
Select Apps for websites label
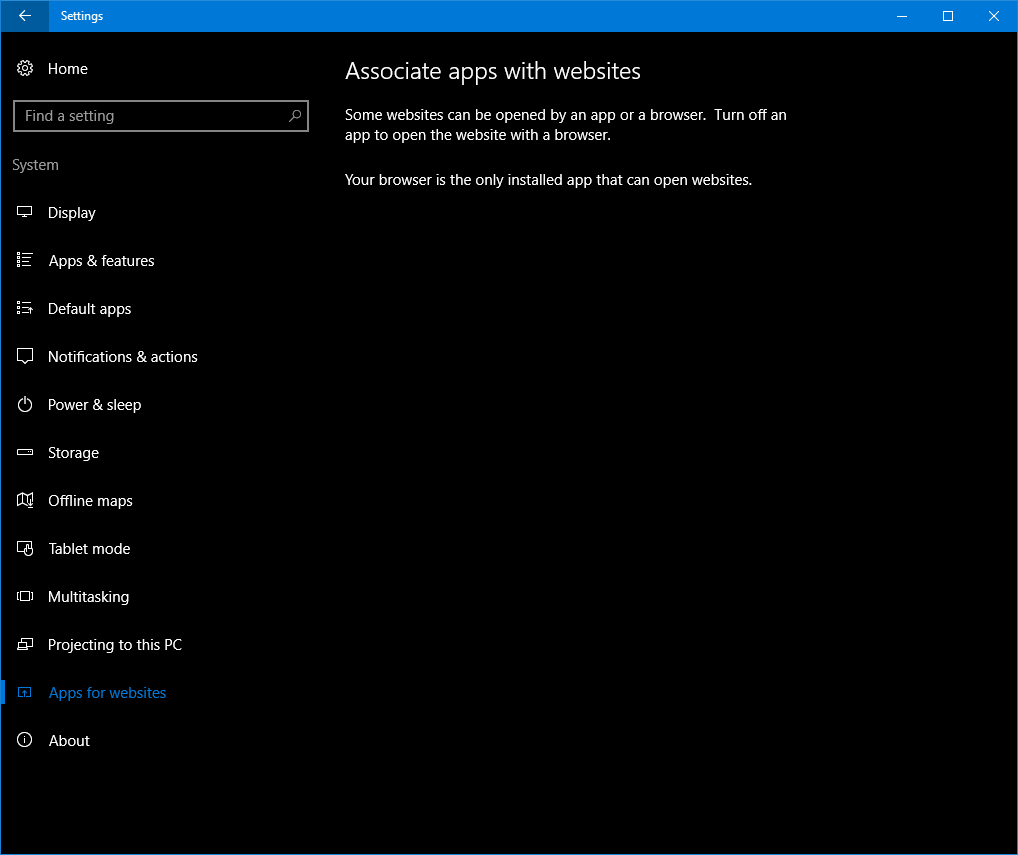click(107, 693)
